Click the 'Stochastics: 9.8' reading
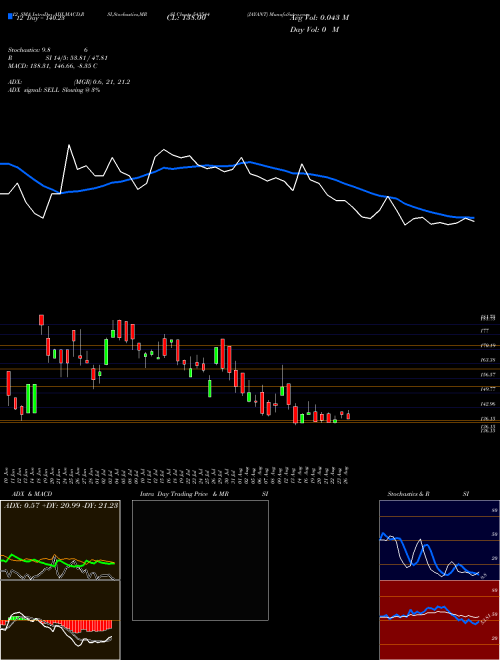The image size is (500, 660). coord(29,50)
